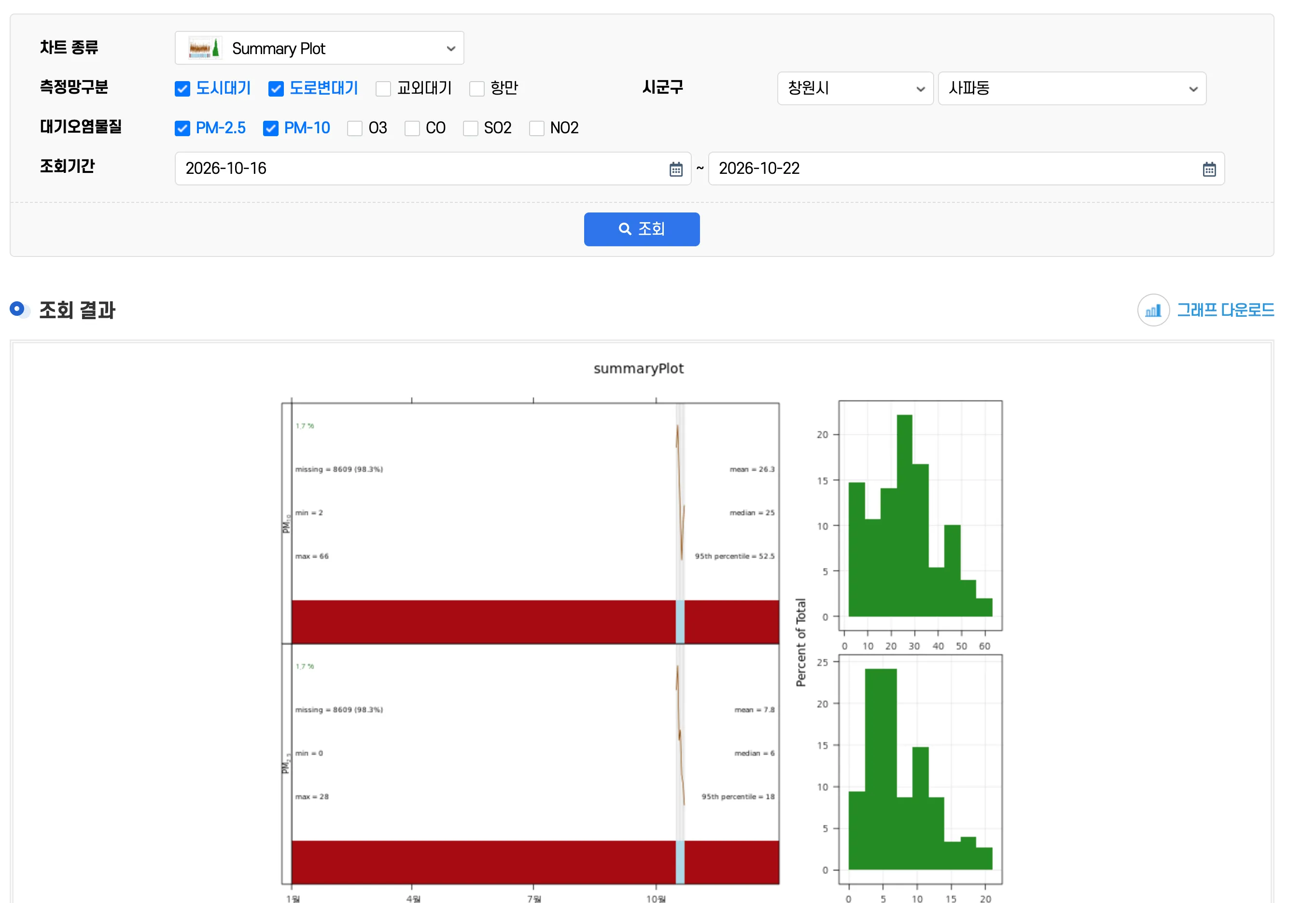
Task: Uncheck the 도로변대기 checkbox
Action: pos(276,89)
